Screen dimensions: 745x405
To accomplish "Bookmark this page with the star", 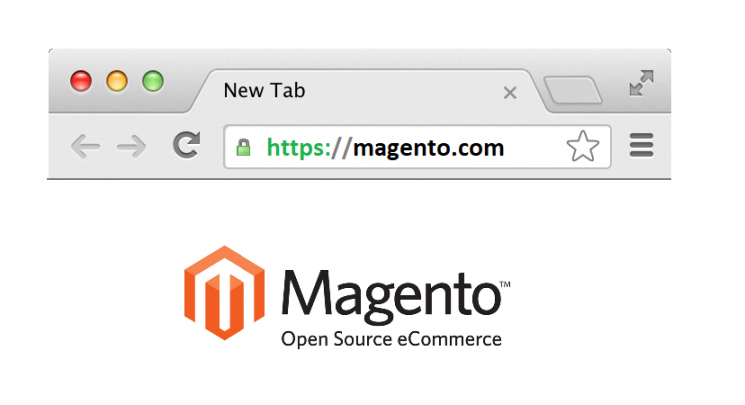I will click(583, 146).
